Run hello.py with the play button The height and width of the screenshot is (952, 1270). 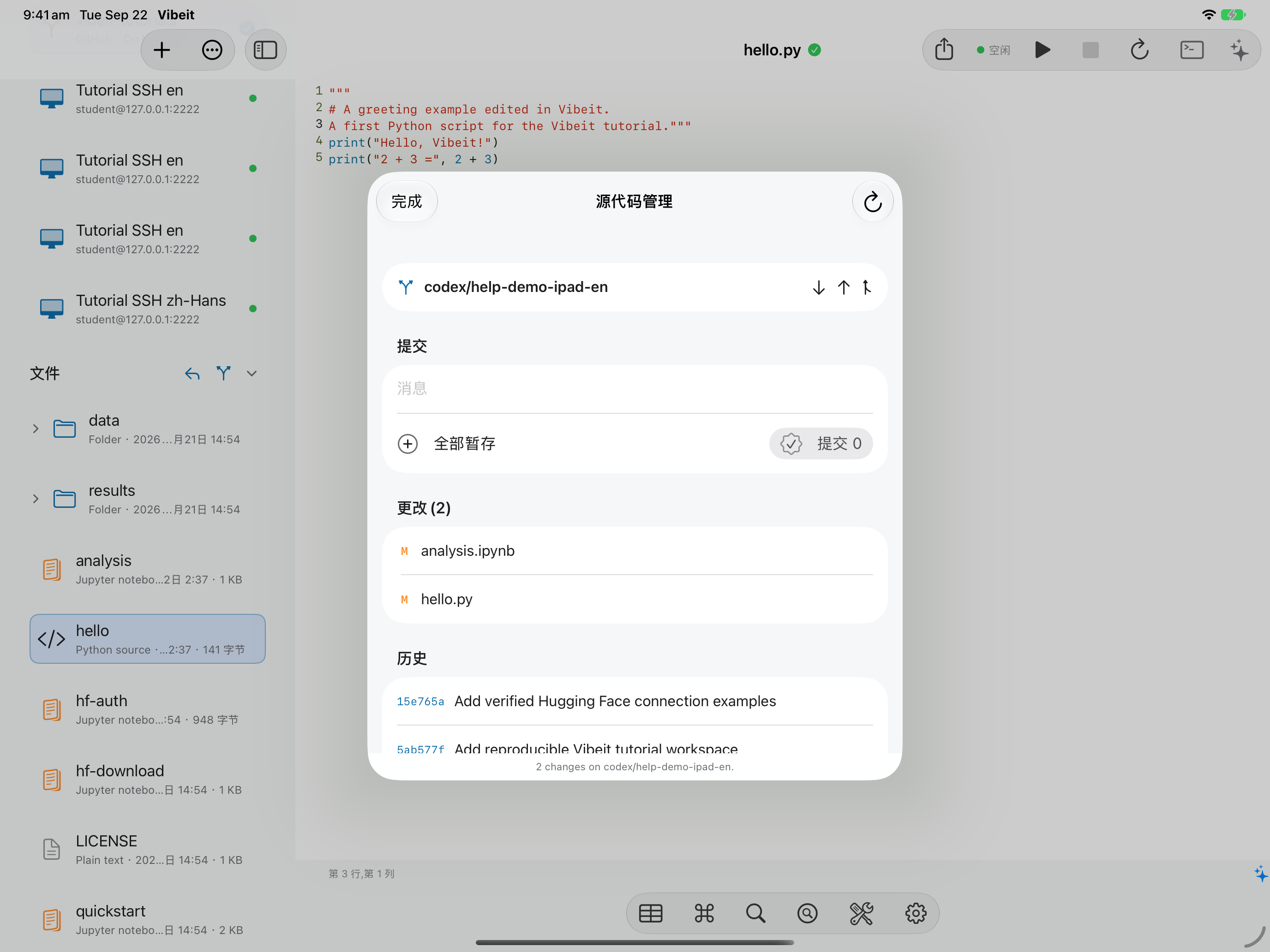click(x=1042, y=50)
